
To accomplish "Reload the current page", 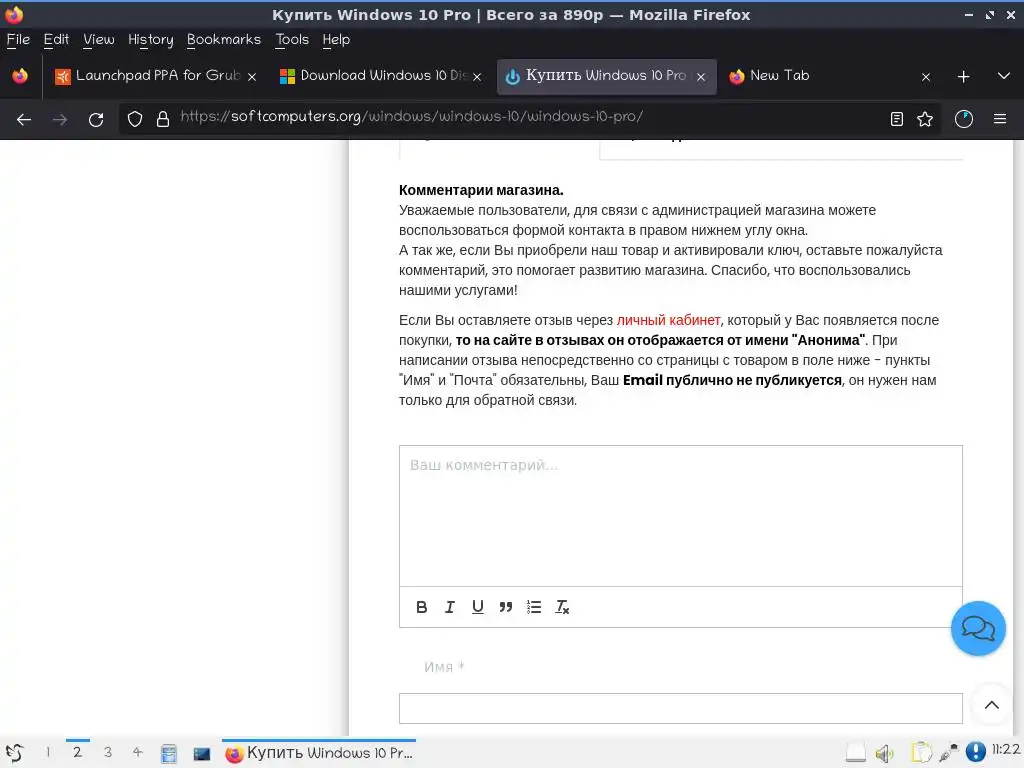I will point(96,120).
